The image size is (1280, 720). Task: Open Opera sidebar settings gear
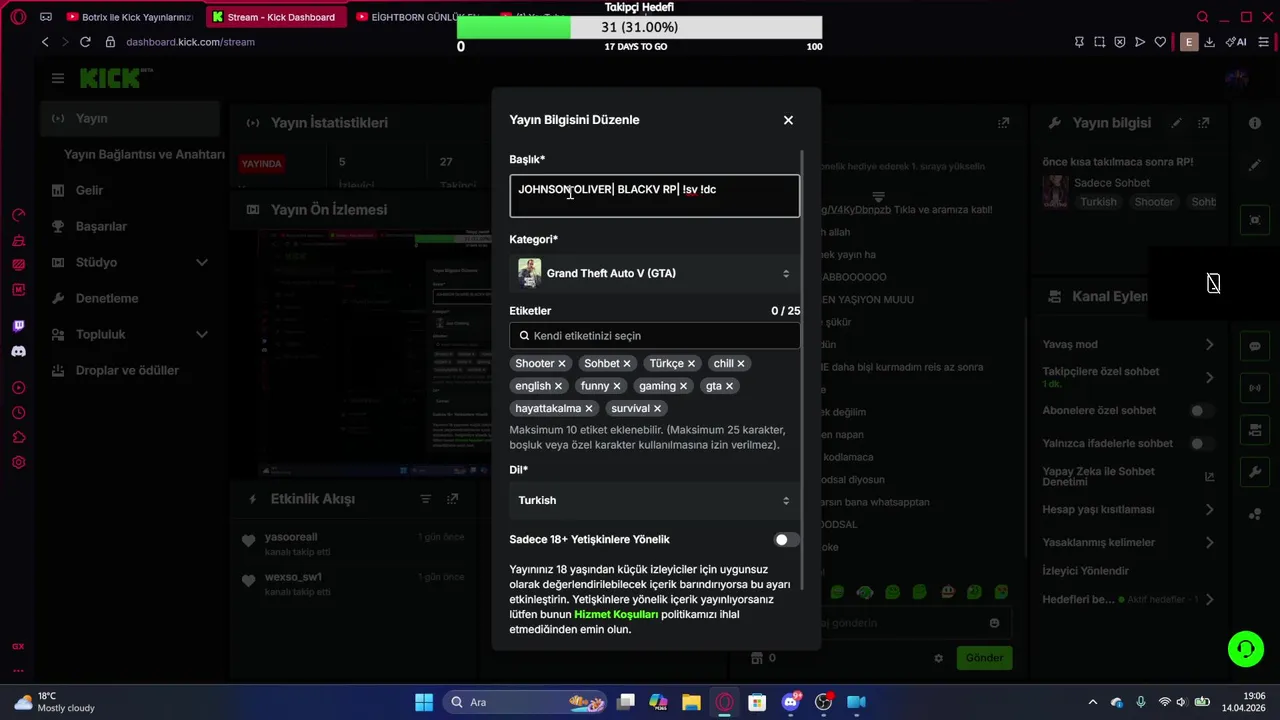click(x=18, y=463)
